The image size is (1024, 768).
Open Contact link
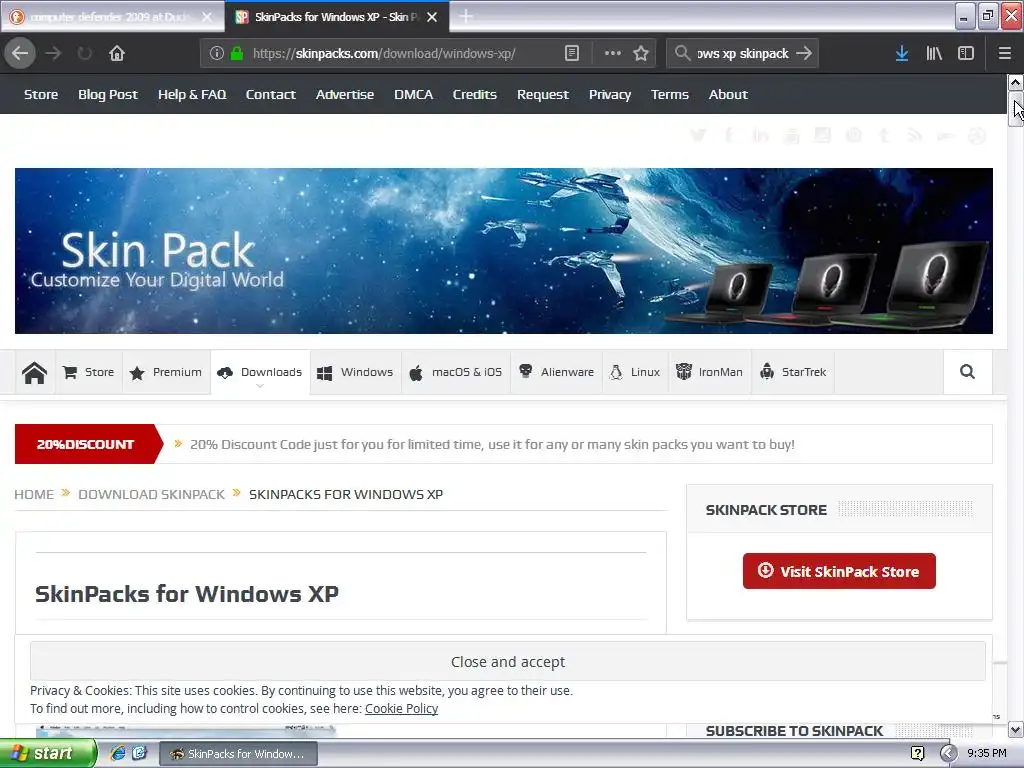270,95
